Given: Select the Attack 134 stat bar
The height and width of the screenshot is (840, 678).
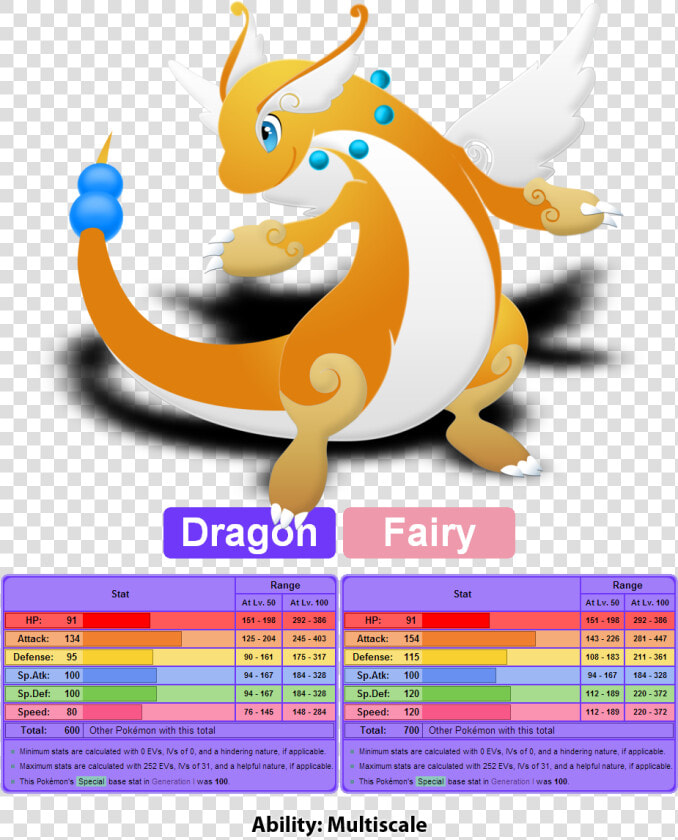Looking at the screenshot, I should [x=132, y=639].
